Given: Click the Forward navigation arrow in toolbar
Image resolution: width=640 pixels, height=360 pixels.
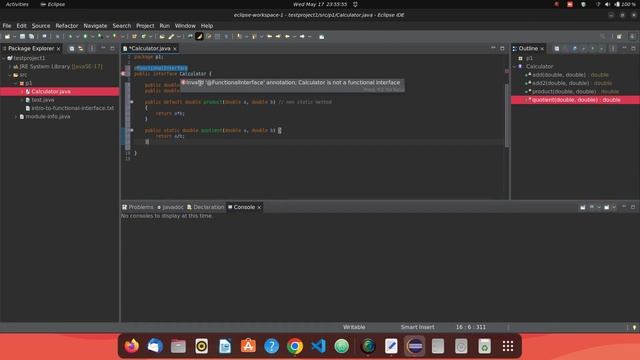Looking at the screenshot, I should pos(302,37).
